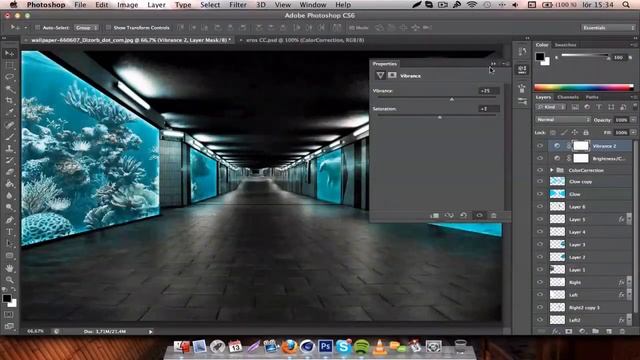Open the Essentials workspace dropdown

[x=607, y=28]
